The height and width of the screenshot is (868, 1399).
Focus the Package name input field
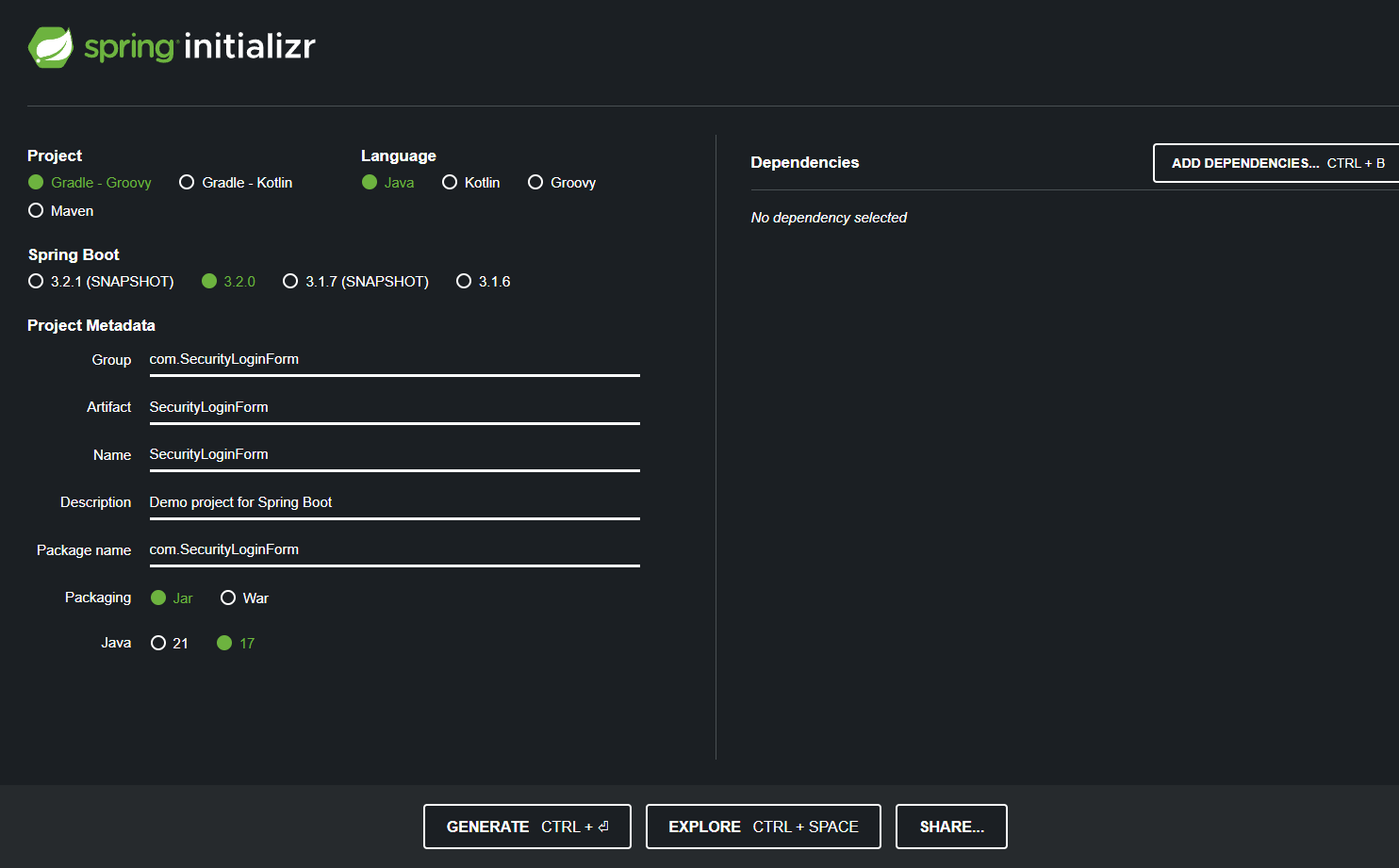point(394,549)
